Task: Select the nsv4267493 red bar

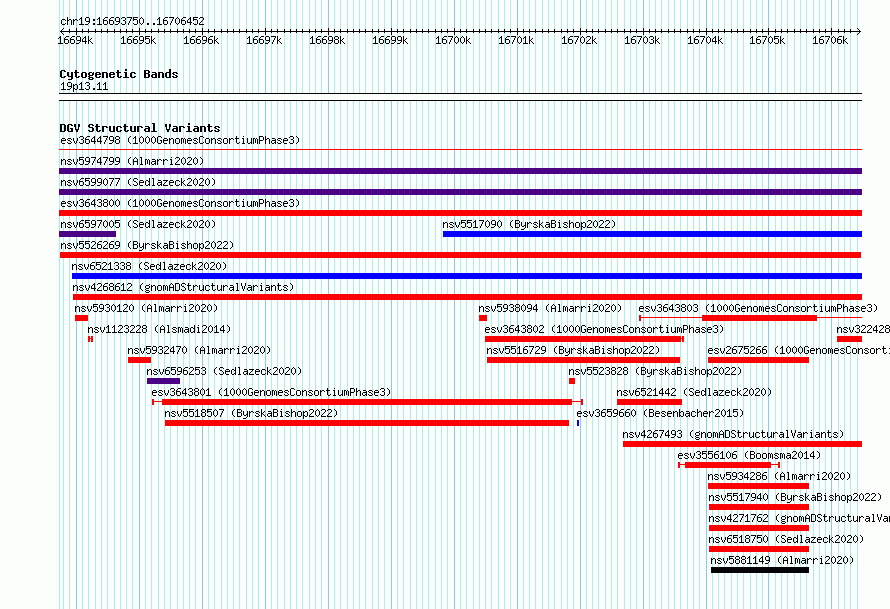Action: (x=742, y=444)
